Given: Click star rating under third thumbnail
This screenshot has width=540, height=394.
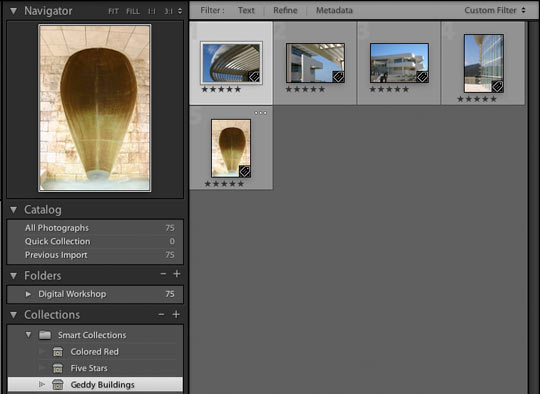Looking at the screenshot, I should [x=389, y=90].
